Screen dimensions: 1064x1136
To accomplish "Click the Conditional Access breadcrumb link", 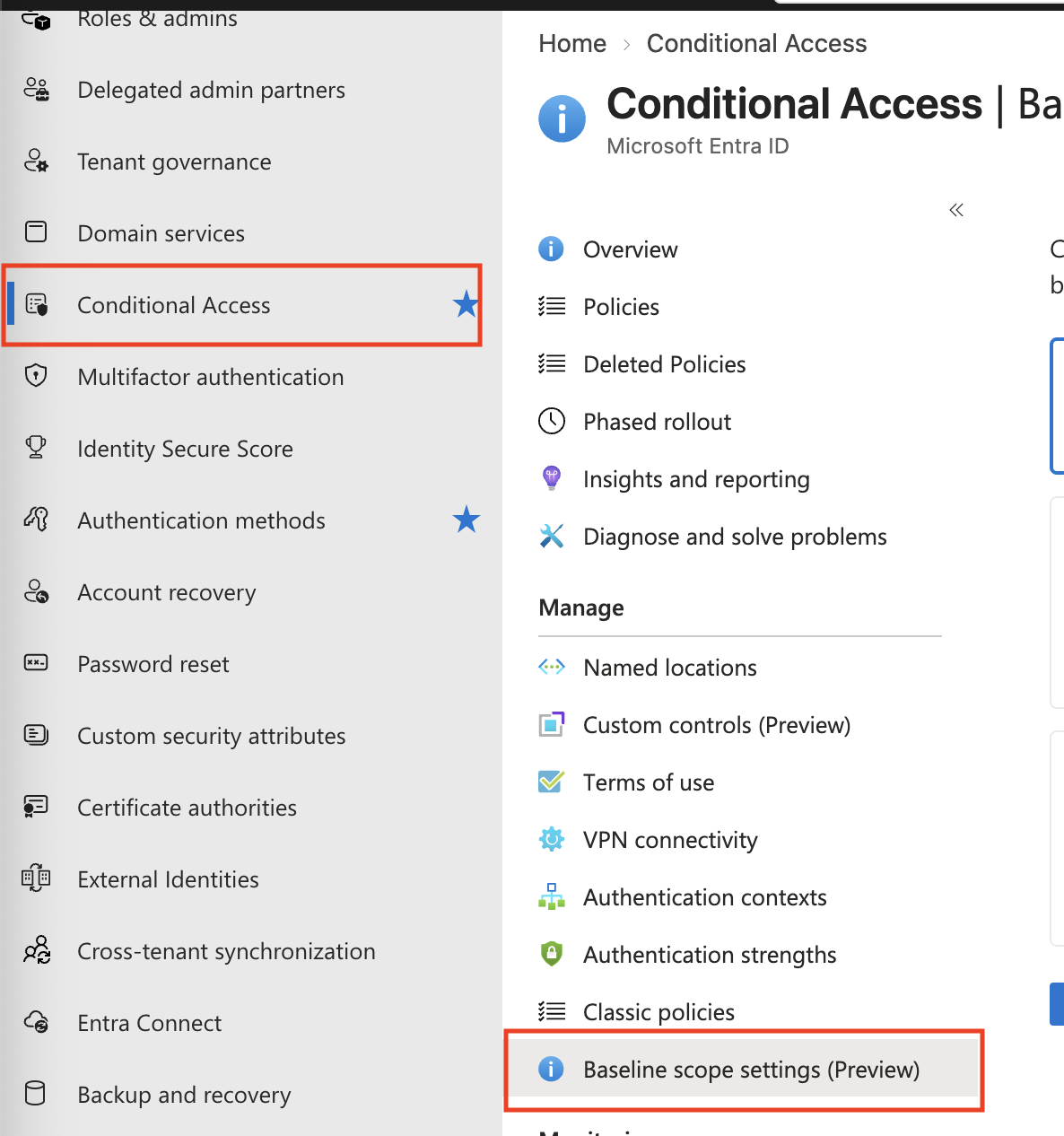I will (756, 43).
